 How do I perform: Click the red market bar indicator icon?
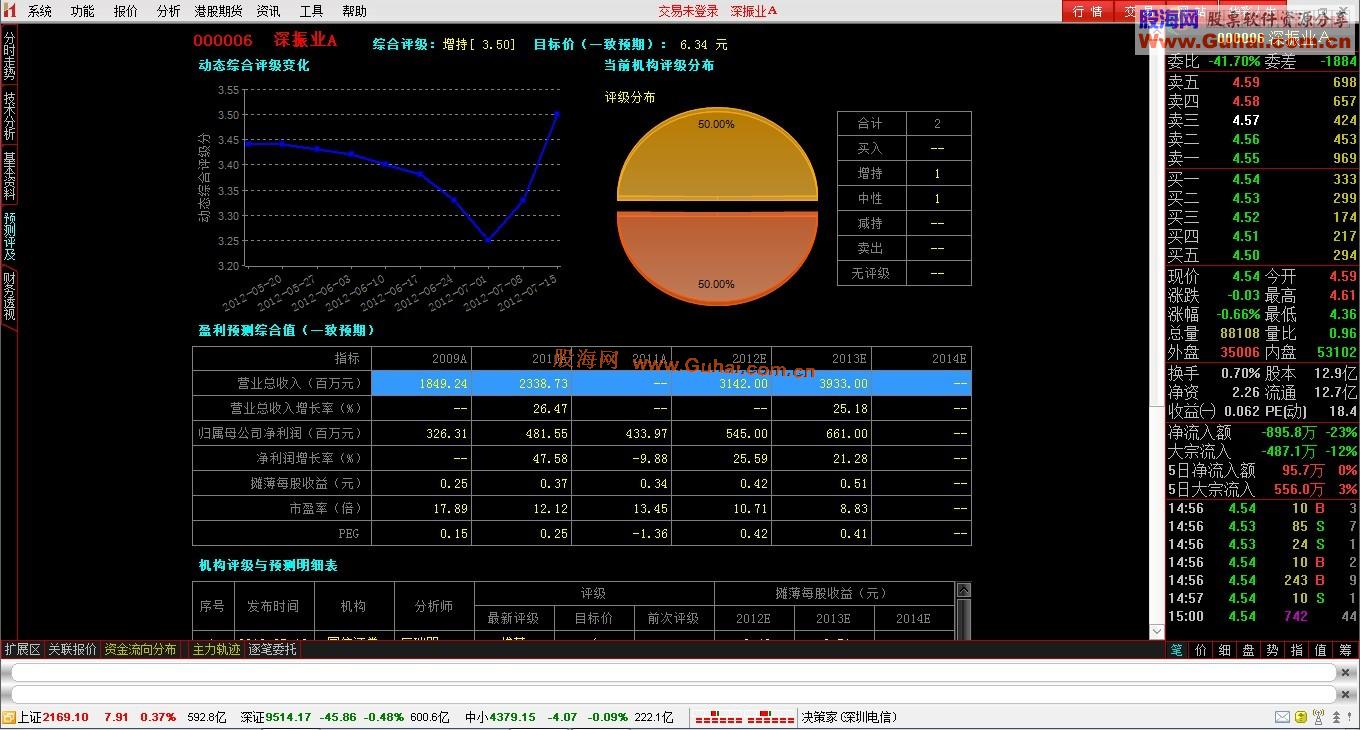point(744,718)
